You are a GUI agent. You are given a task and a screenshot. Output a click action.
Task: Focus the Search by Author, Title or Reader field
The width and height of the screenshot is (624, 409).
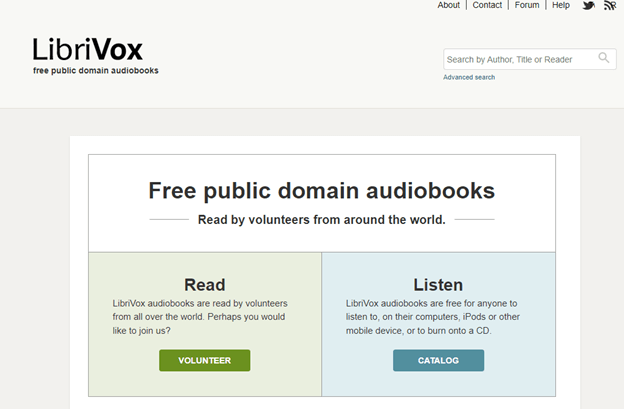tap(530, 59)
